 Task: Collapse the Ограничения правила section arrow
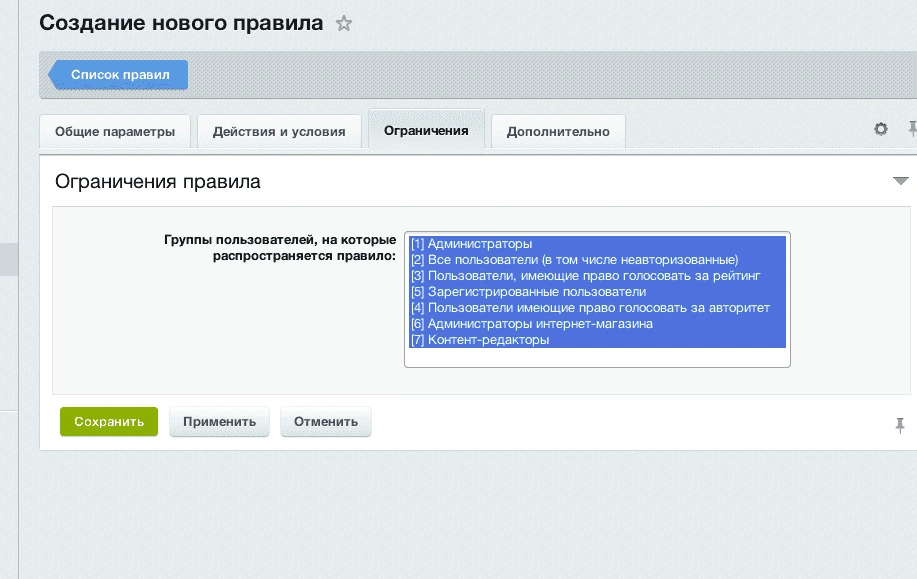pyautogui.click(x=901, y=181)
